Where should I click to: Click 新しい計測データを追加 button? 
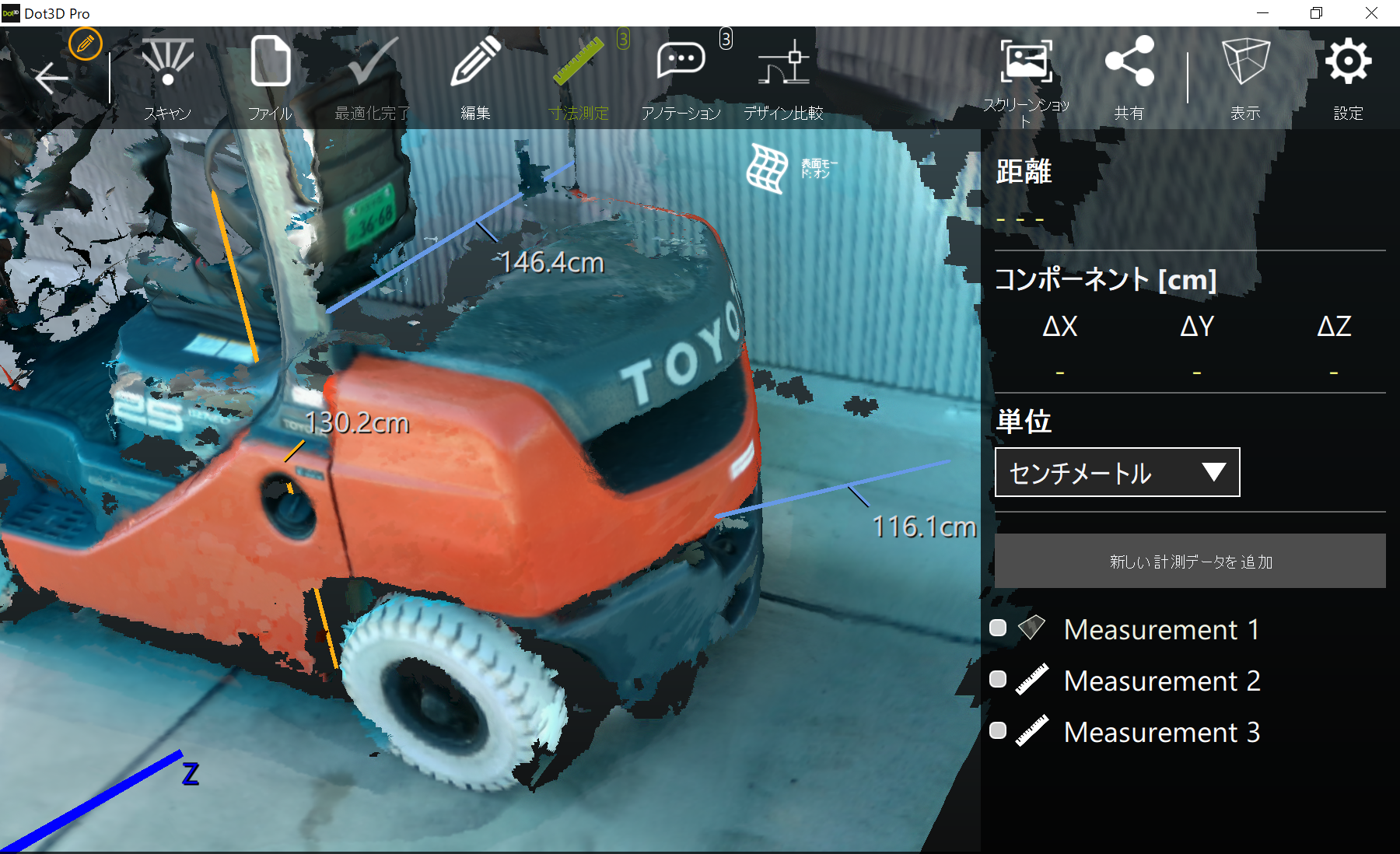(1190, 561)
